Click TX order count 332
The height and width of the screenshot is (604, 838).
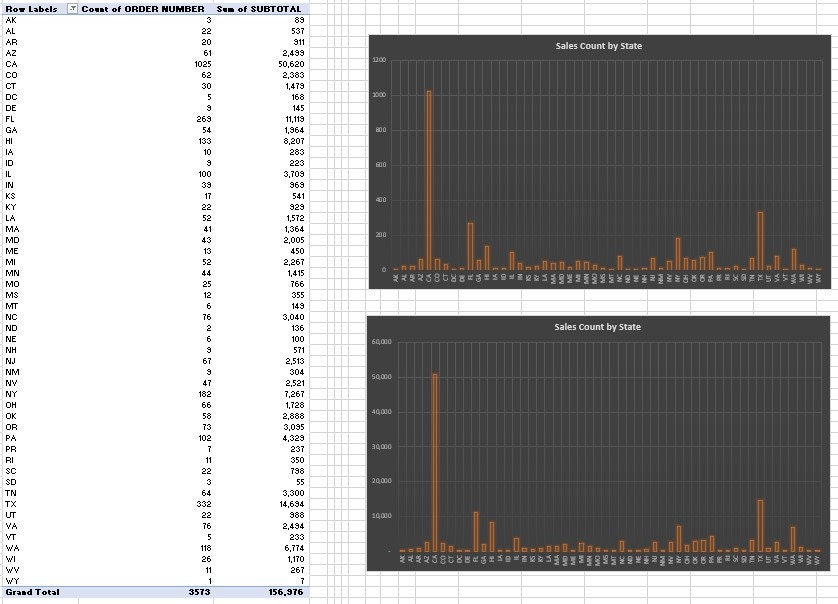[204, 504]
